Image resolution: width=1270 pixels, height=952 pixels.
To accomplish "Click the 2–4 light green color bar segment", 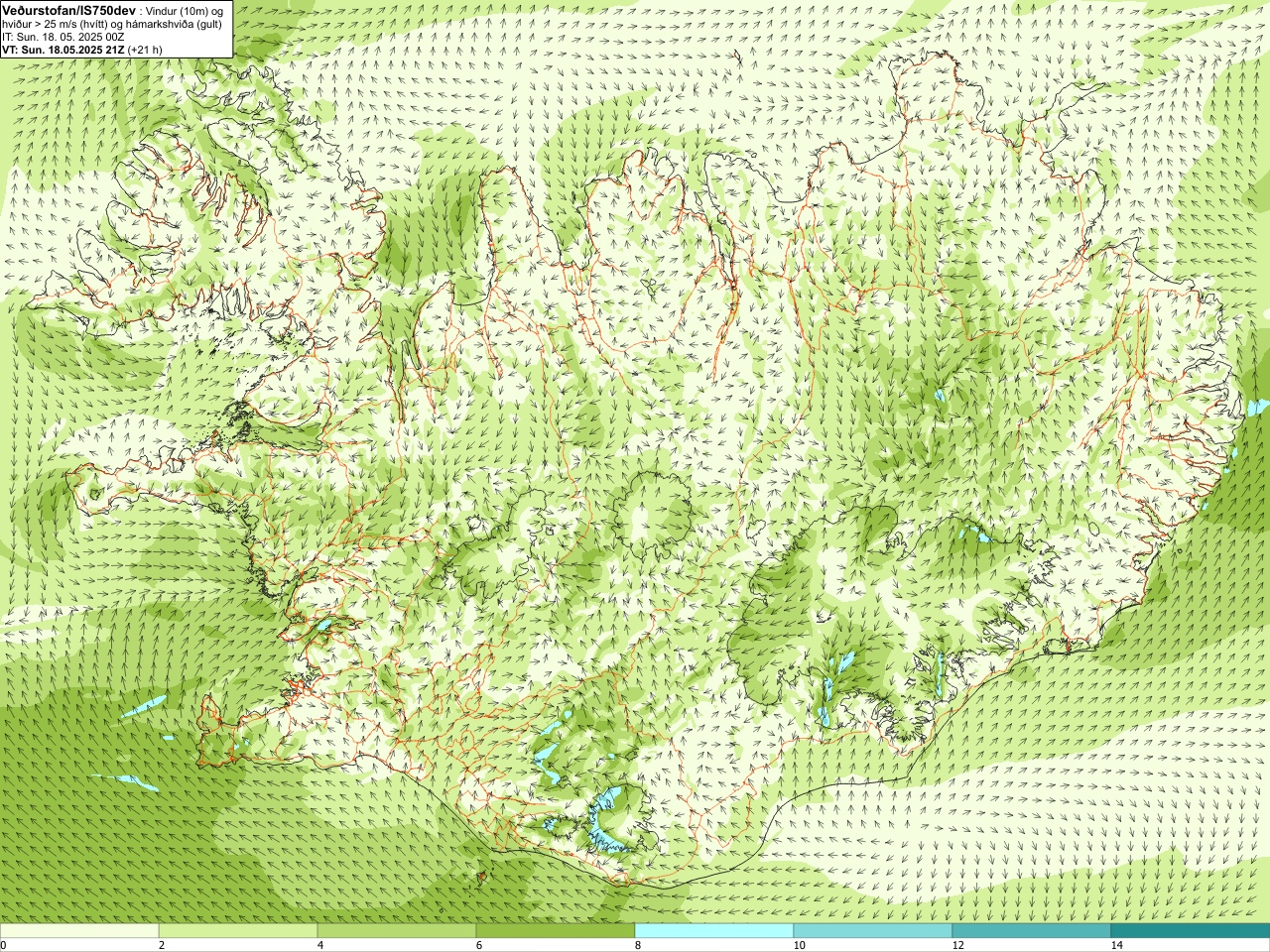I will pyautogui.click(x=238, y=931).
